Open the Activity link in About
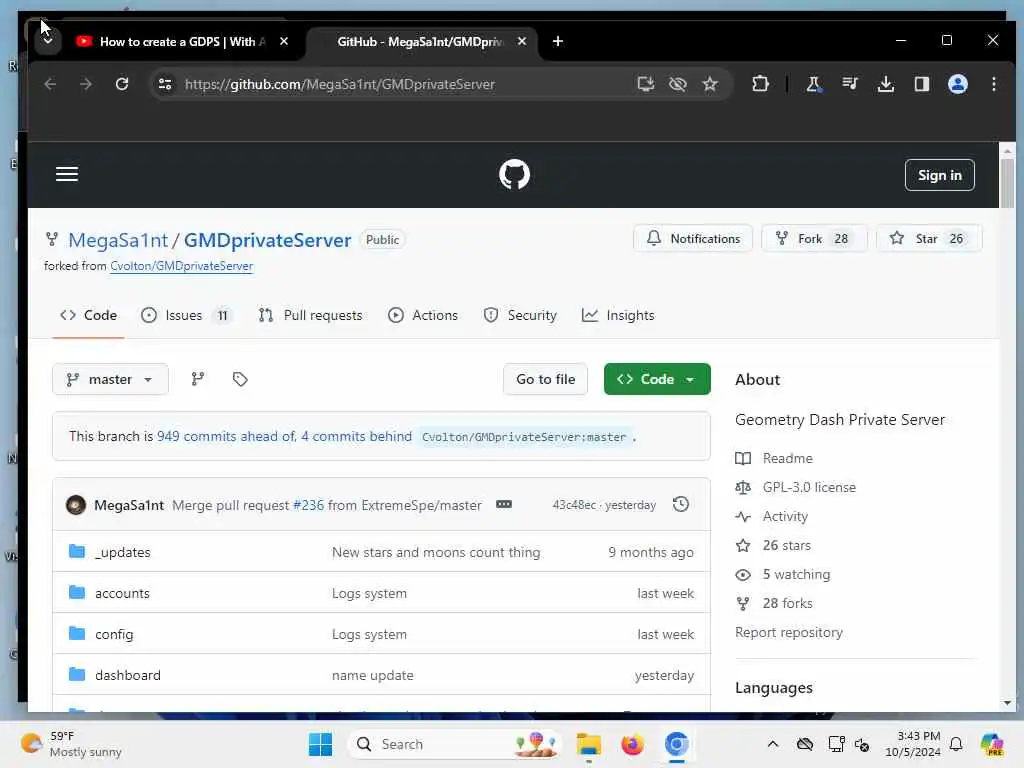Screen dimensions: 1024x768 tap(785, 517)
